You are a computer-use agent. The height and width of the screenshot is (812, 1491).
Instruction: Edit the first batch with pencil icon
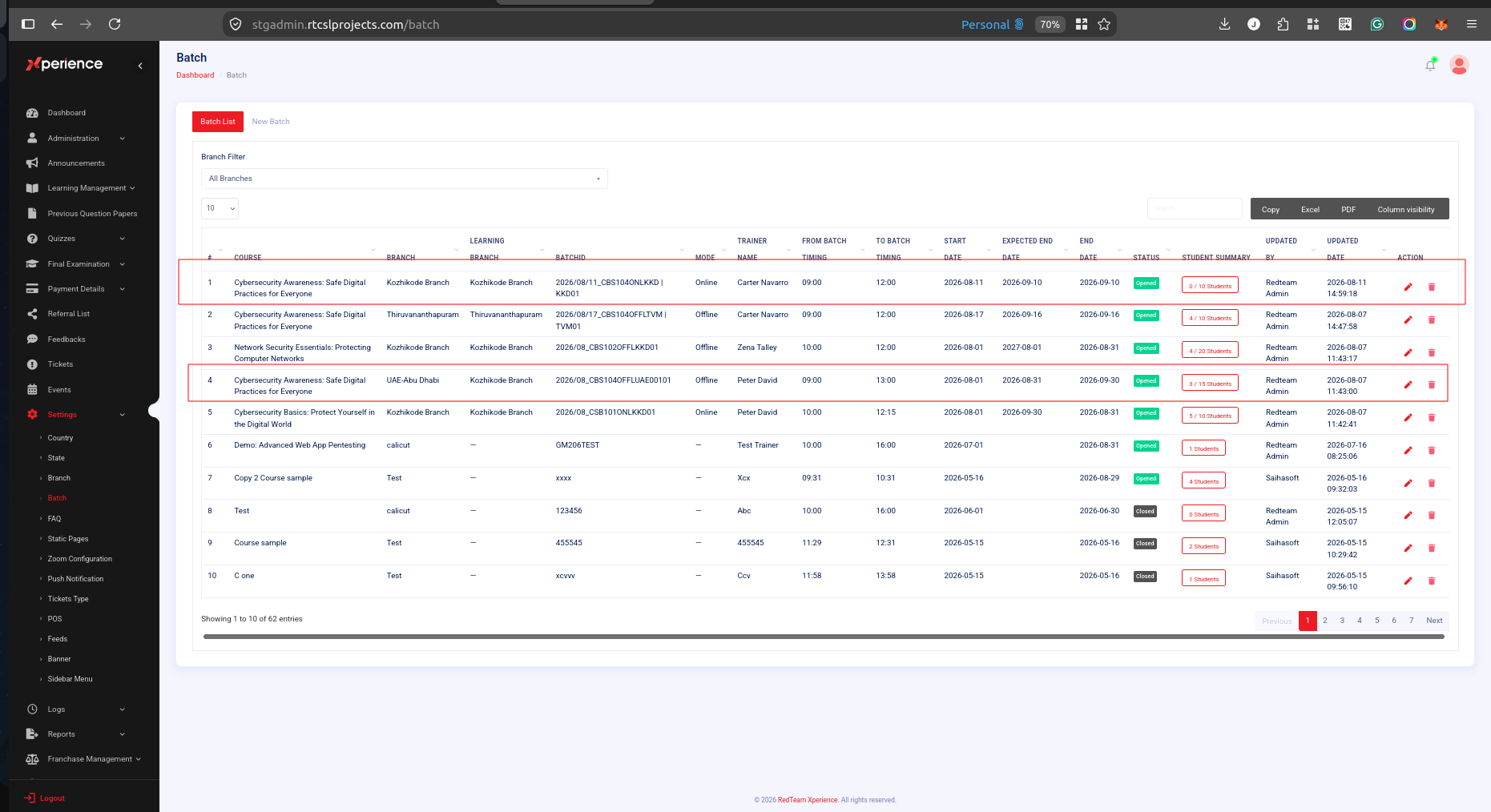coord(1408,287)
